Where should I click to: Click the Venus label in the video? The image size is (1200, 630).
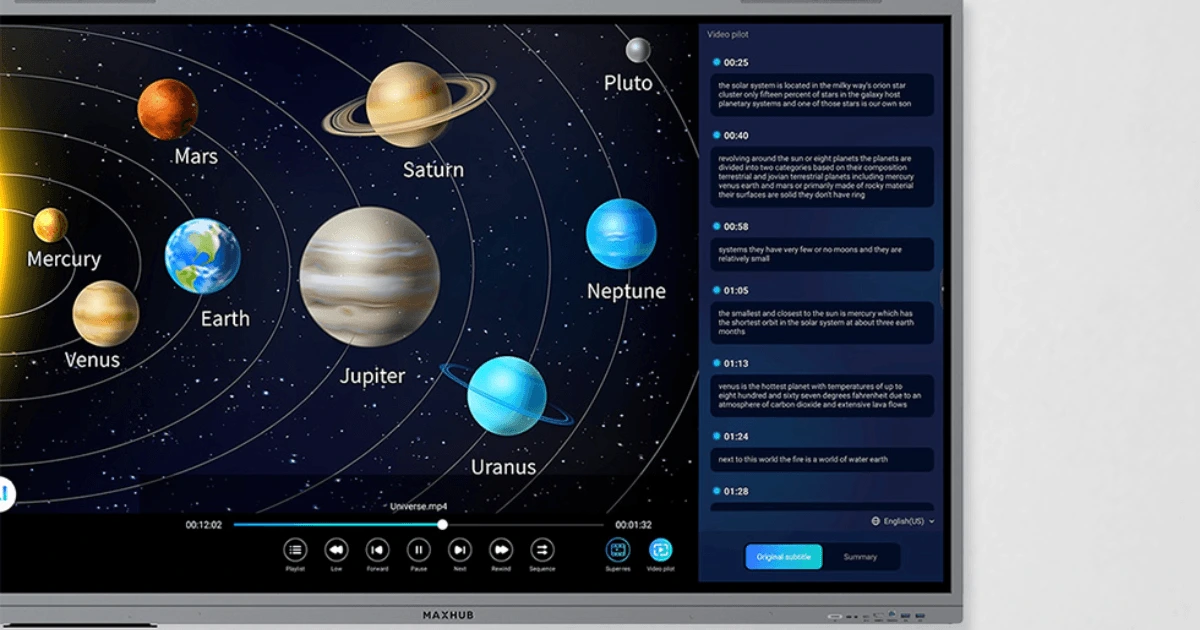click(92, 359)
